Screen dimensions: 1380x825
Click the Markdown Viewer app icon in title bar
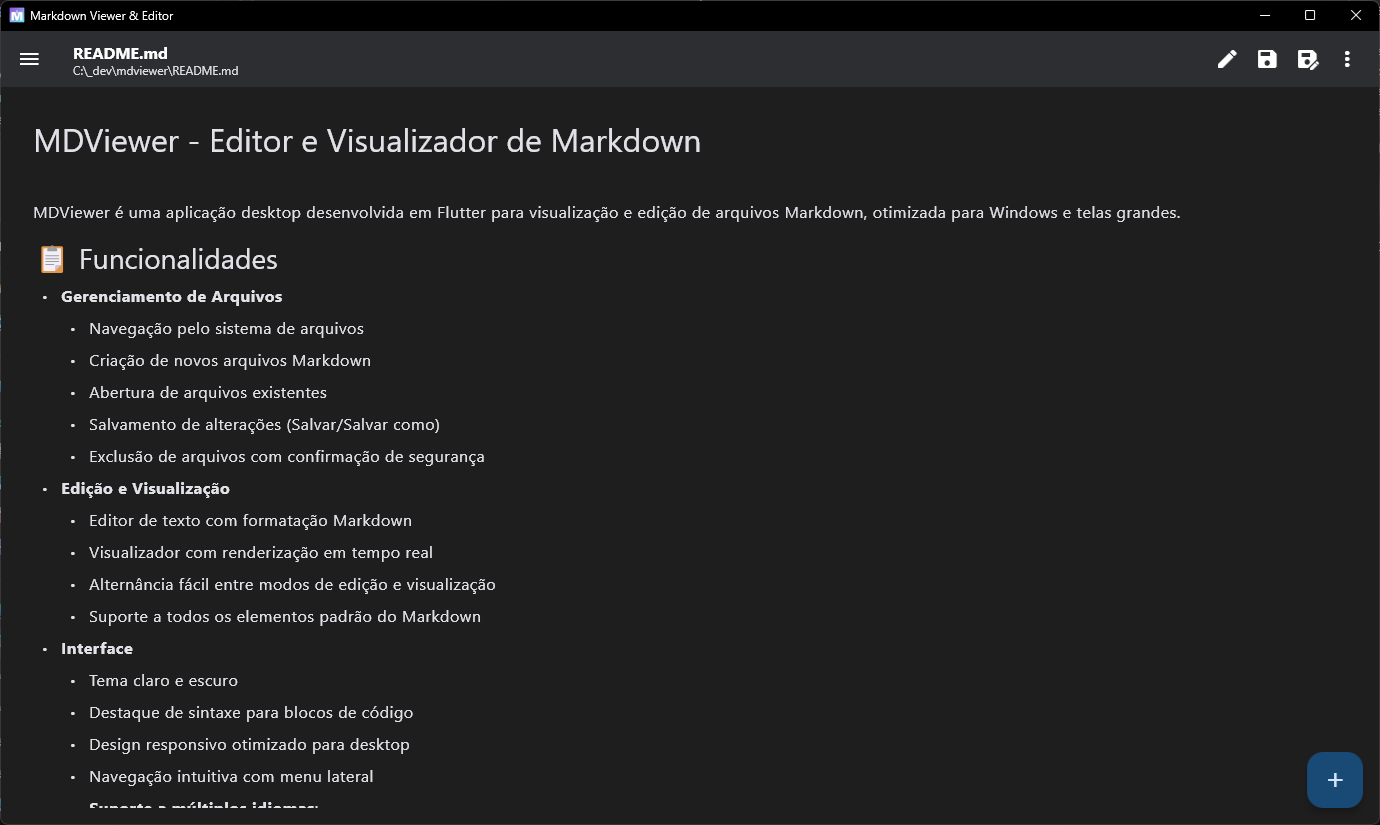point(16,15)
